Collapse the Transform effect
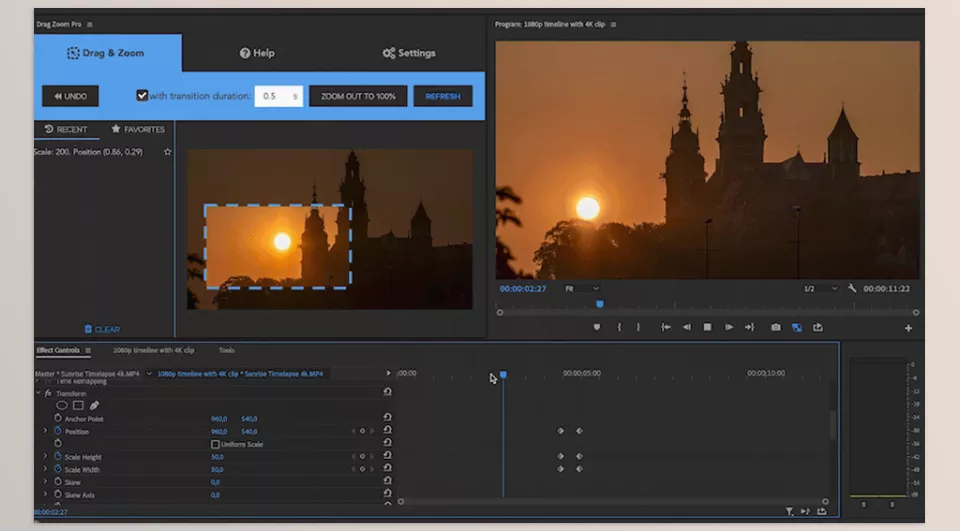The image size is (960, 531). point(38,393)
